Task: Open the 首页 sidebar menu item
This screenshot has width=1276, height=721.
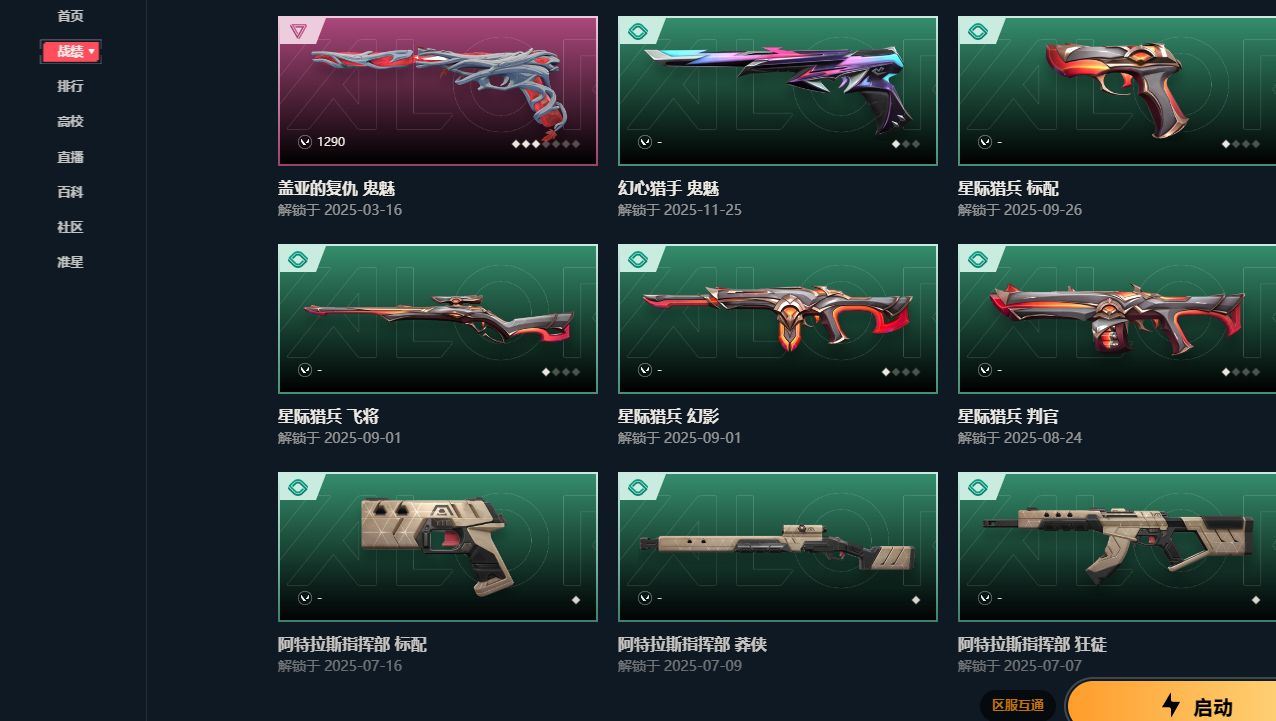Action: coord(70,16)
